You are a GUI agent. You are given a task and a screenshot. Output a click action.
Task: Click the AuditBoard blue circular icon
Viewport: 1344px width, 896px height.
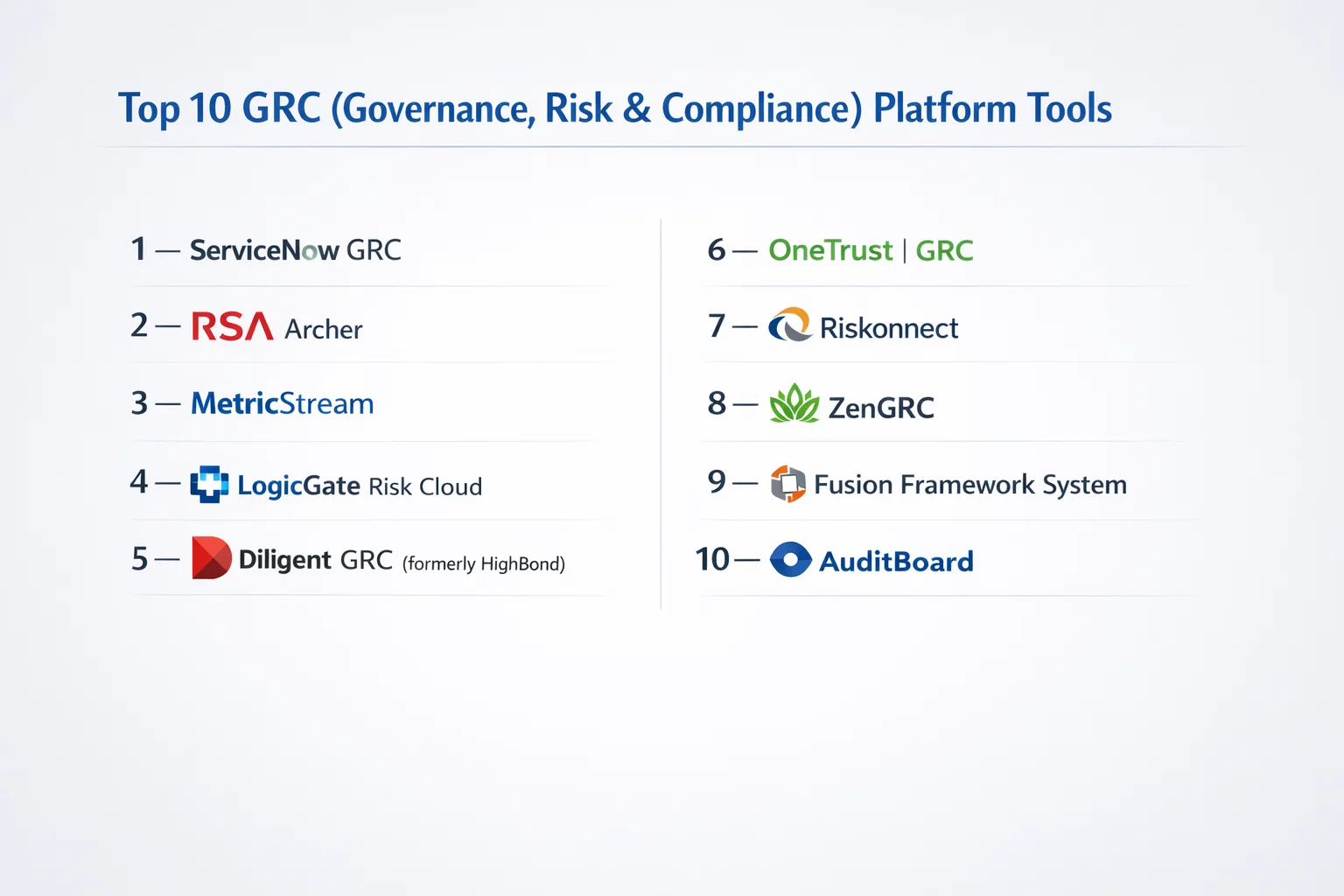click(x=790, y=560)
